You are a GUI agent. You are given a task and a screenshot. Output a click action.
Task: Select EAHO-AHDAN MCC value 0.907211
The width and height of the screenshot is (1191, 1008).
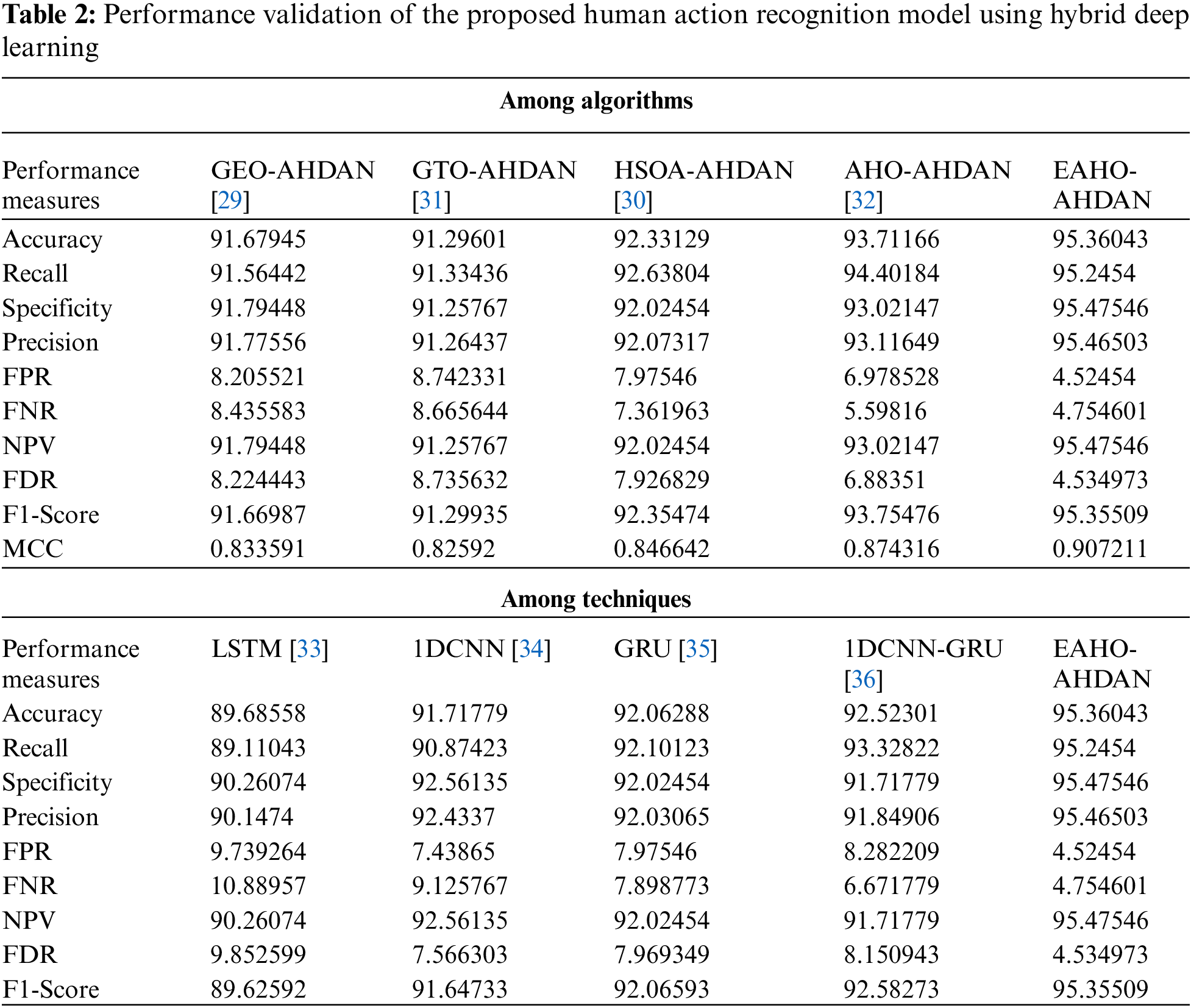pos(1100,549)
